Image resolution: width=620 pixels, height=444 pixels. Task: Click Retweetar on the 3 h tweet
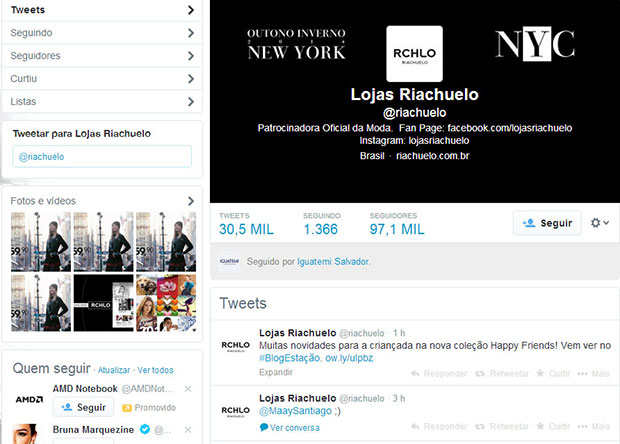(x=502, y=427)
